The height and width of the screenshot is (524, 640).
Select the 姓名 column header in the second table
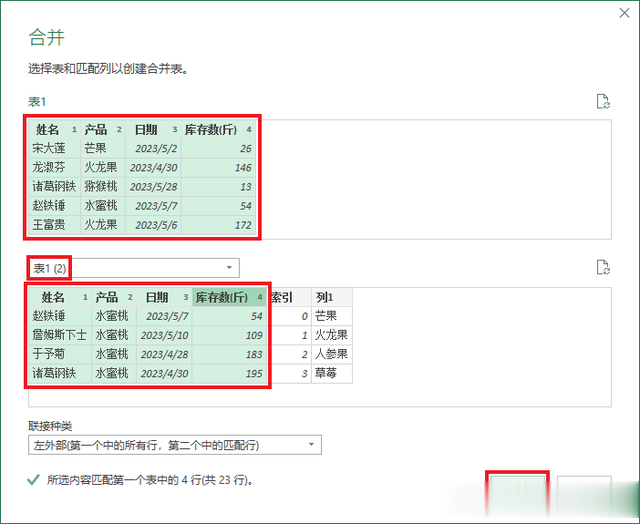click(x=60, y=297)
